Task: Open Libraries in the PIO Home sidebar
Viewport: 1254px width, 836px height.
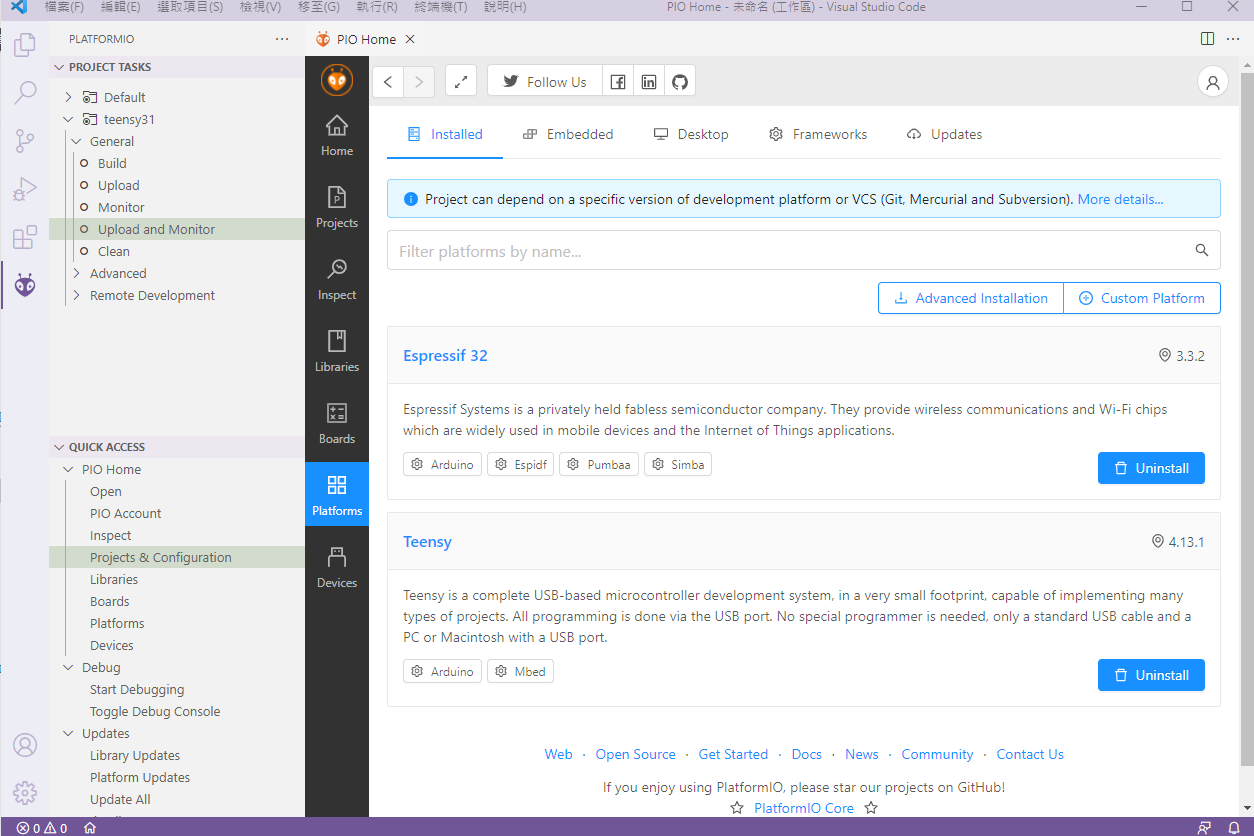Action: click(x=337, y=352)
